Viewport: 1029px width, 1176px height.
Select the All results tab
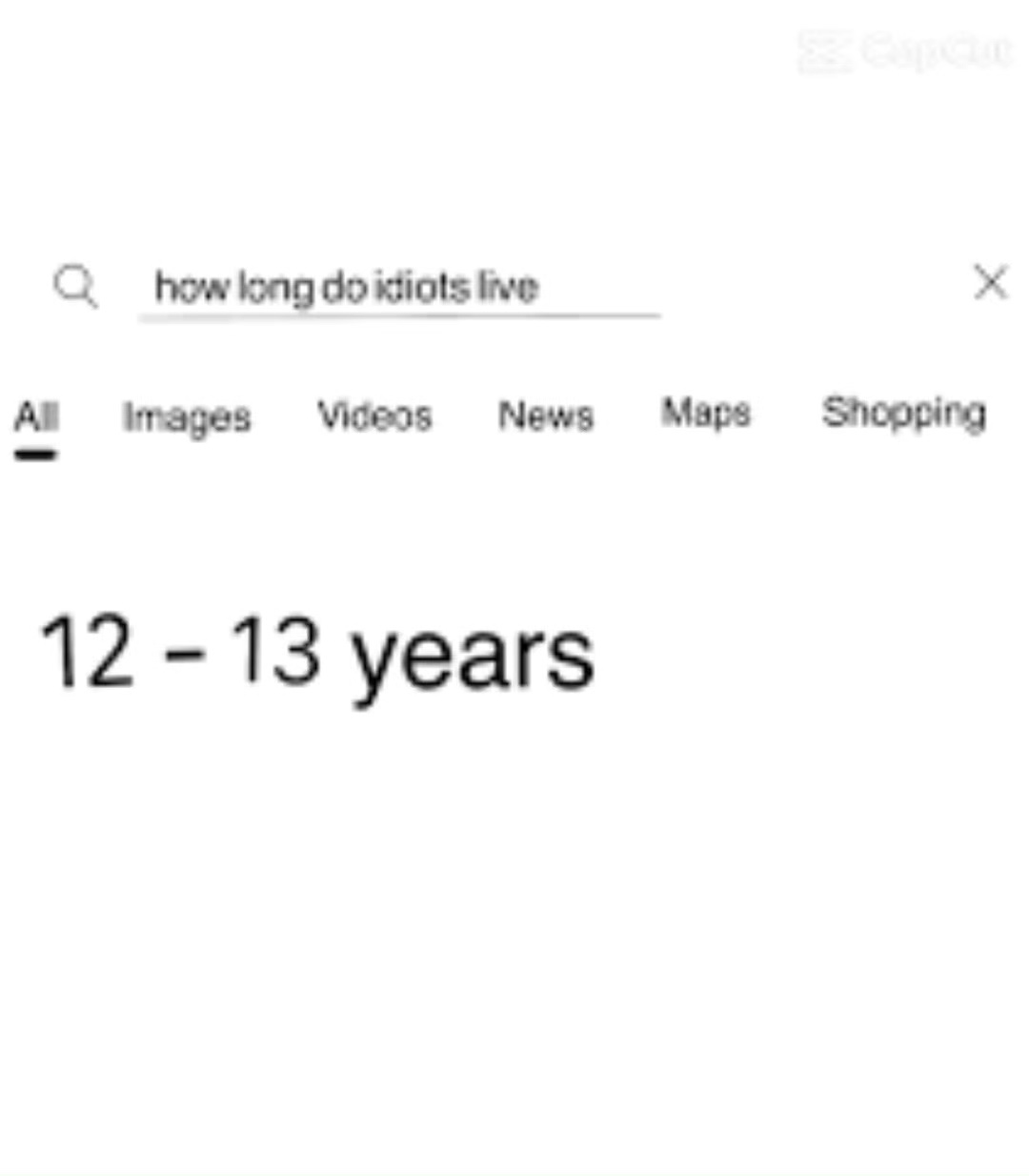36,416
